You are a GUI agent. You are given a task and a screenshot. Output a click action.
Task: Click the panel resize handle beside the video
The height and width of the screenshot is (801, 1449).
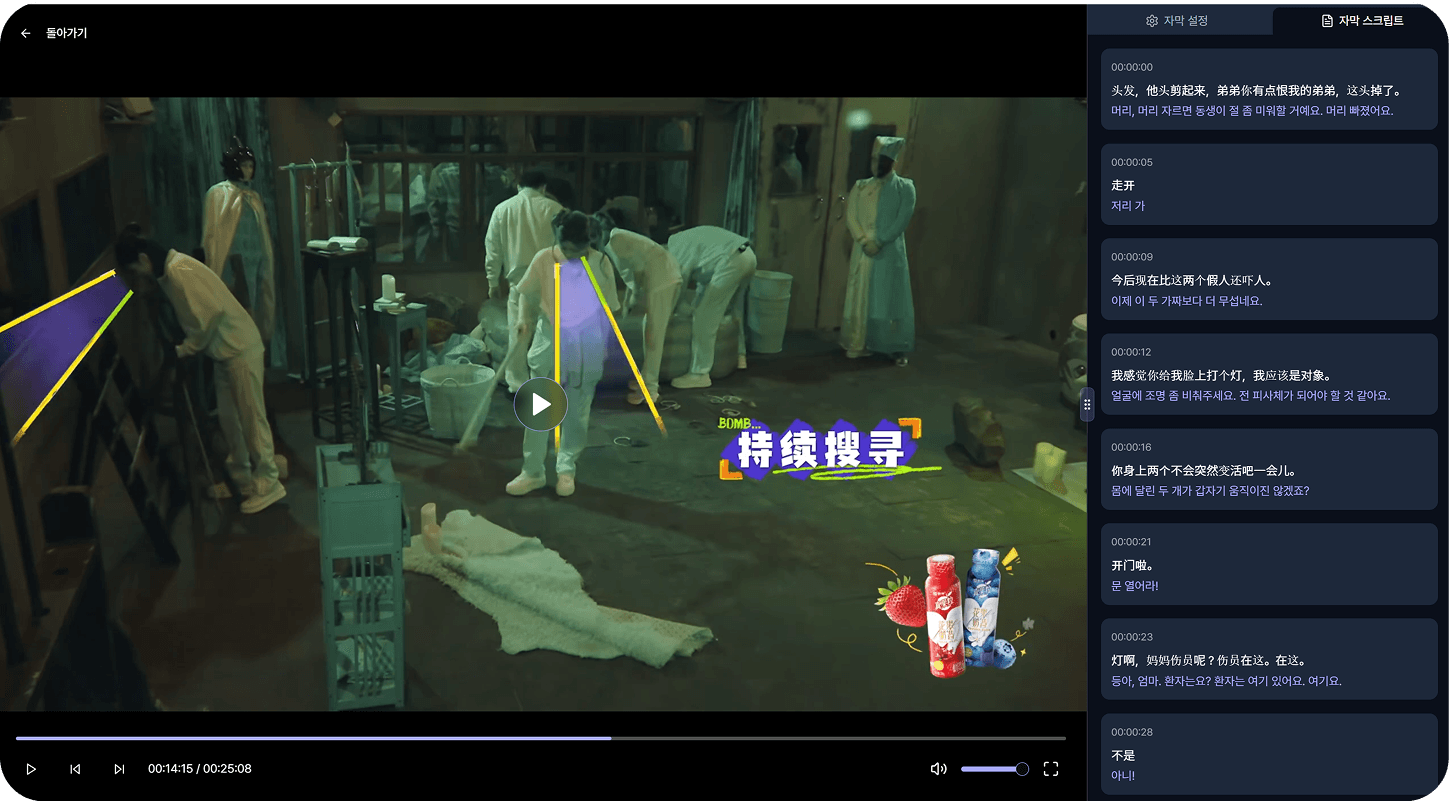click(x=1087, y=405)
